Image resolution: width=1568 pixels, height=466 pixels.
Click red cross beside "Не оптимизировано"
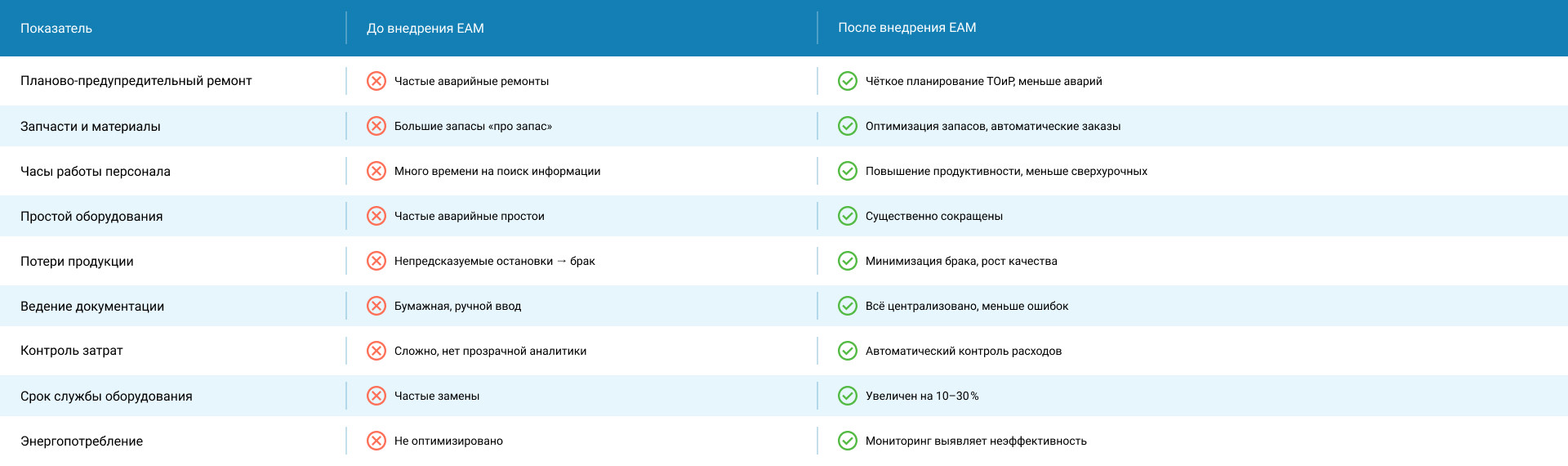click(376, 441)
